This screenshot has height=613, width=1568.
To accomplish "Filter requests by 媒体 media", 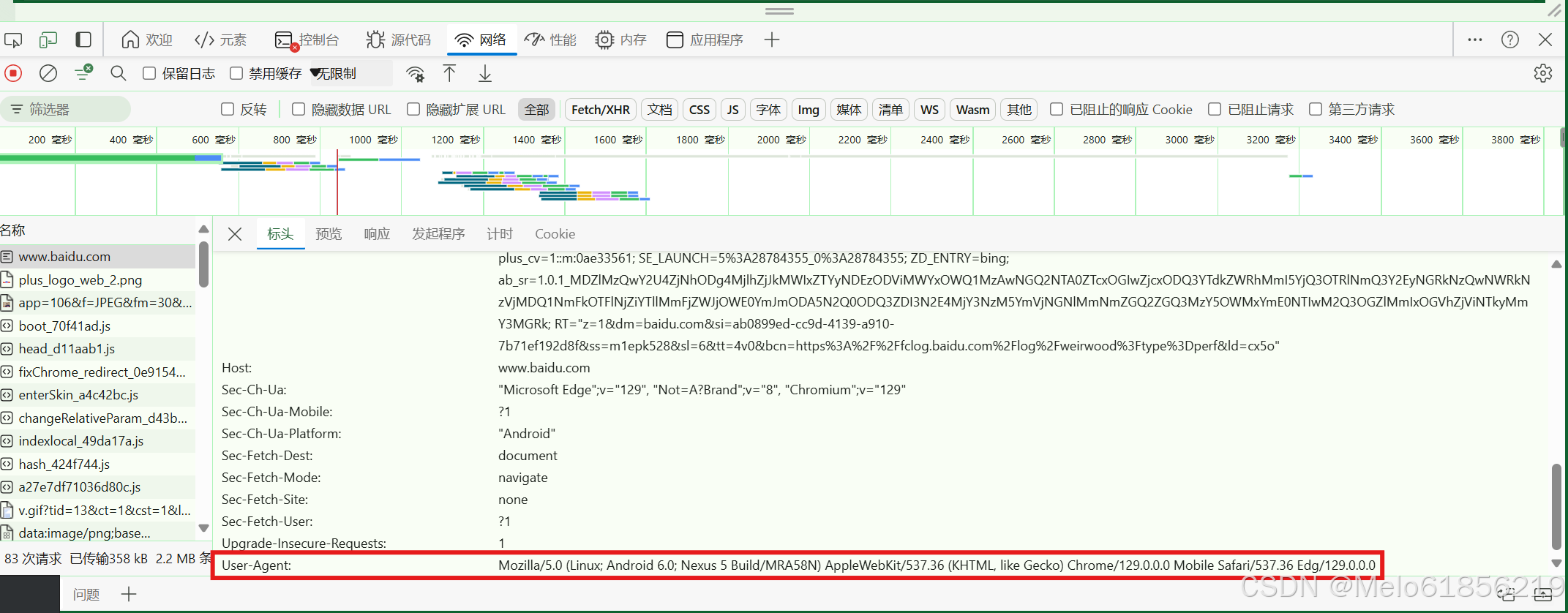I will coord(849,109).
